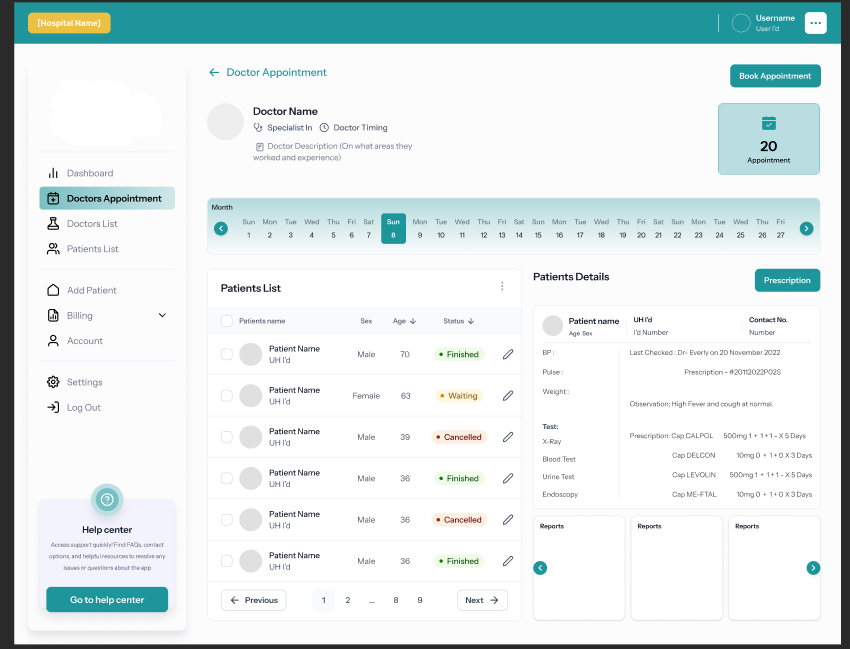Expand the Billing submenu chevron

[162, 316]
